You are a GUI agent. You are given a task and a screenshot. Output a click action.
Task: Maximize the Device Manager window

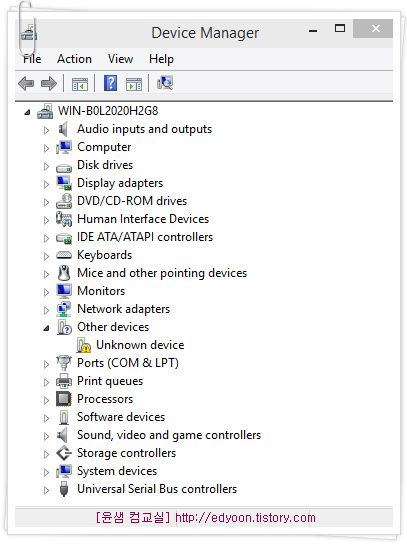[x=340, y=29]
